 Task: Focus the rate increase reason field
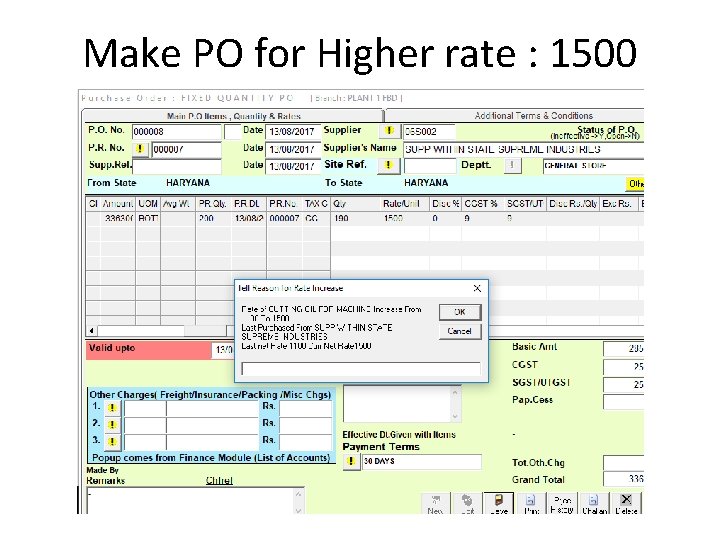[x=361, y=369]
